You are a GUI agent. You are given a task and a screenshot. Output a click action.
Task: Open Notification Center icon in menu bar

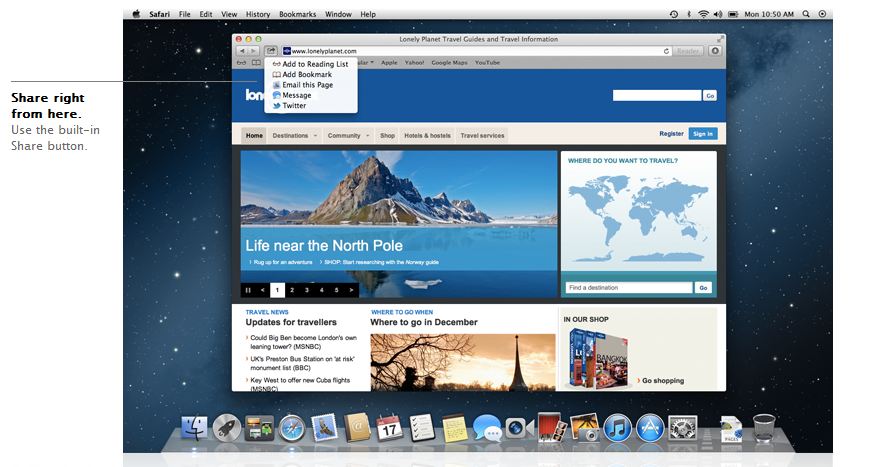click(x=822, y=14)
